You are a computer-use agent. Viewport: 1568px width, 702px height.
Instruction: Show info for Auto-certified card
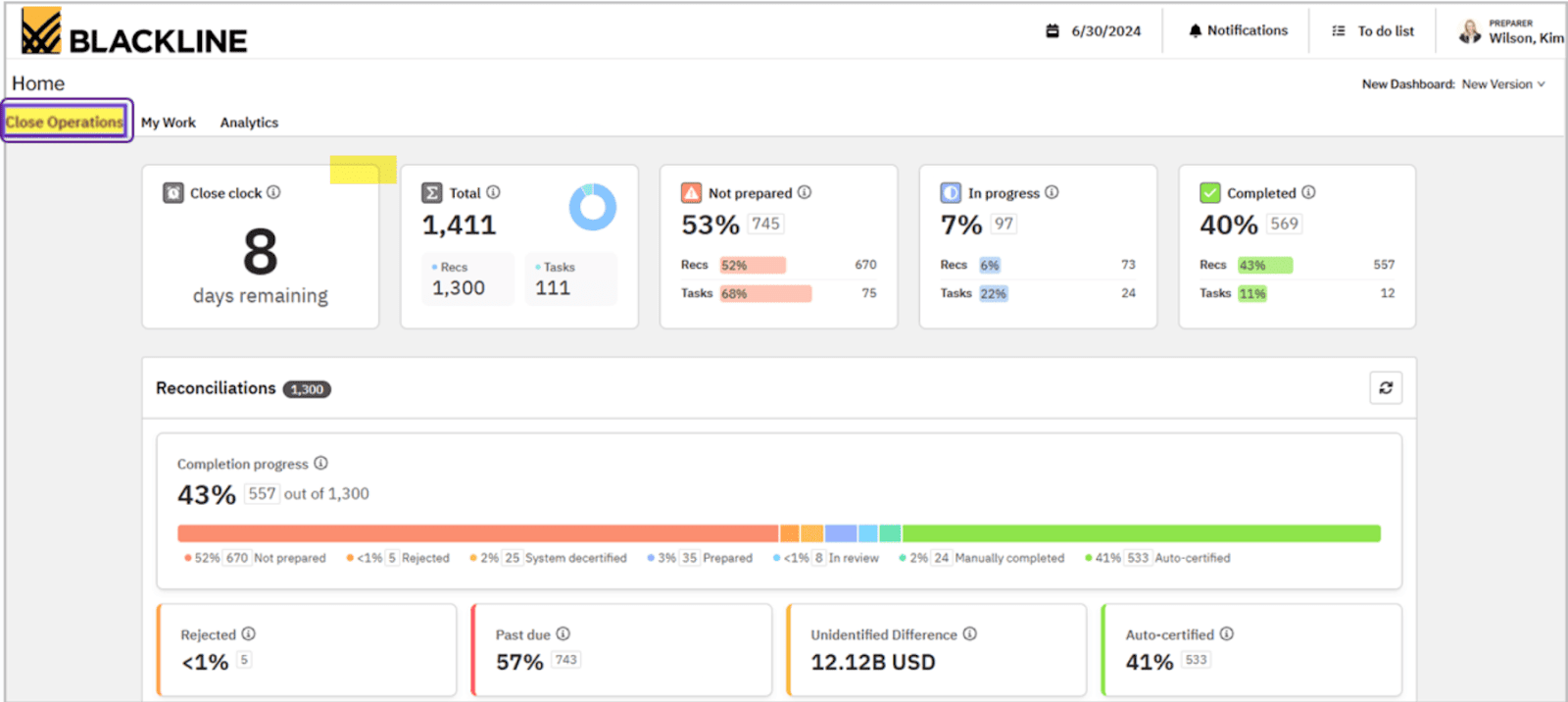coord(1226,633)
